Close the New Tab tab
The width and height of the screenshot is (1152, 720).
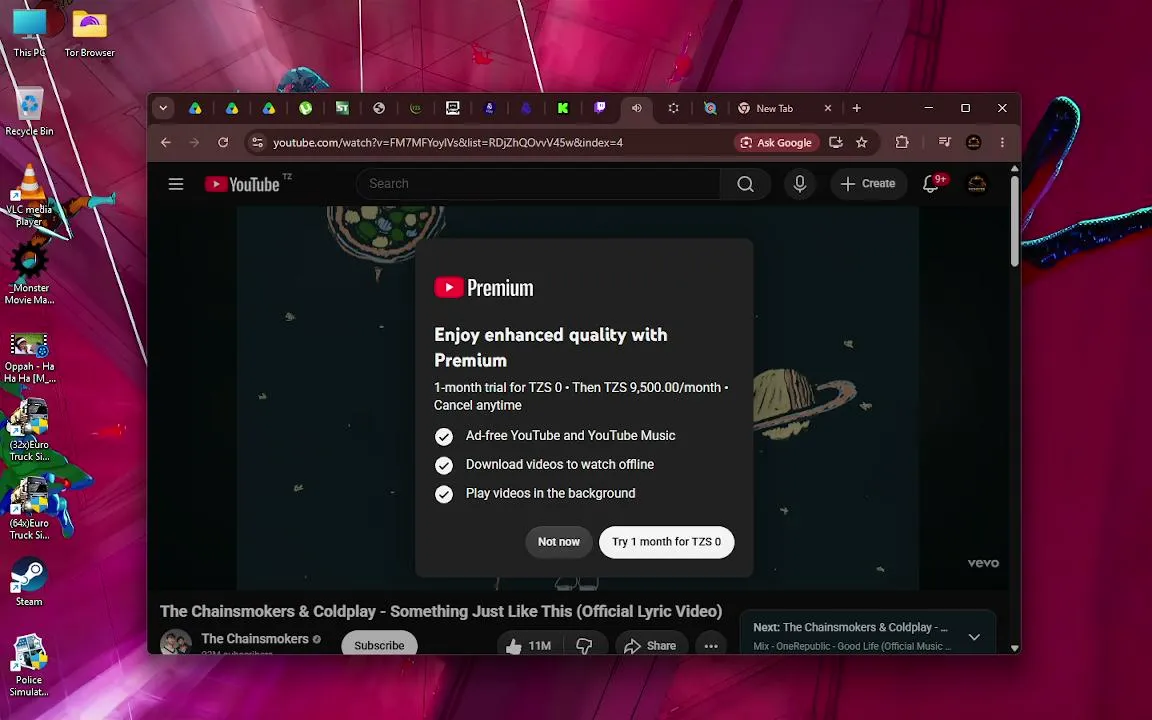click(x=828, y=108)
